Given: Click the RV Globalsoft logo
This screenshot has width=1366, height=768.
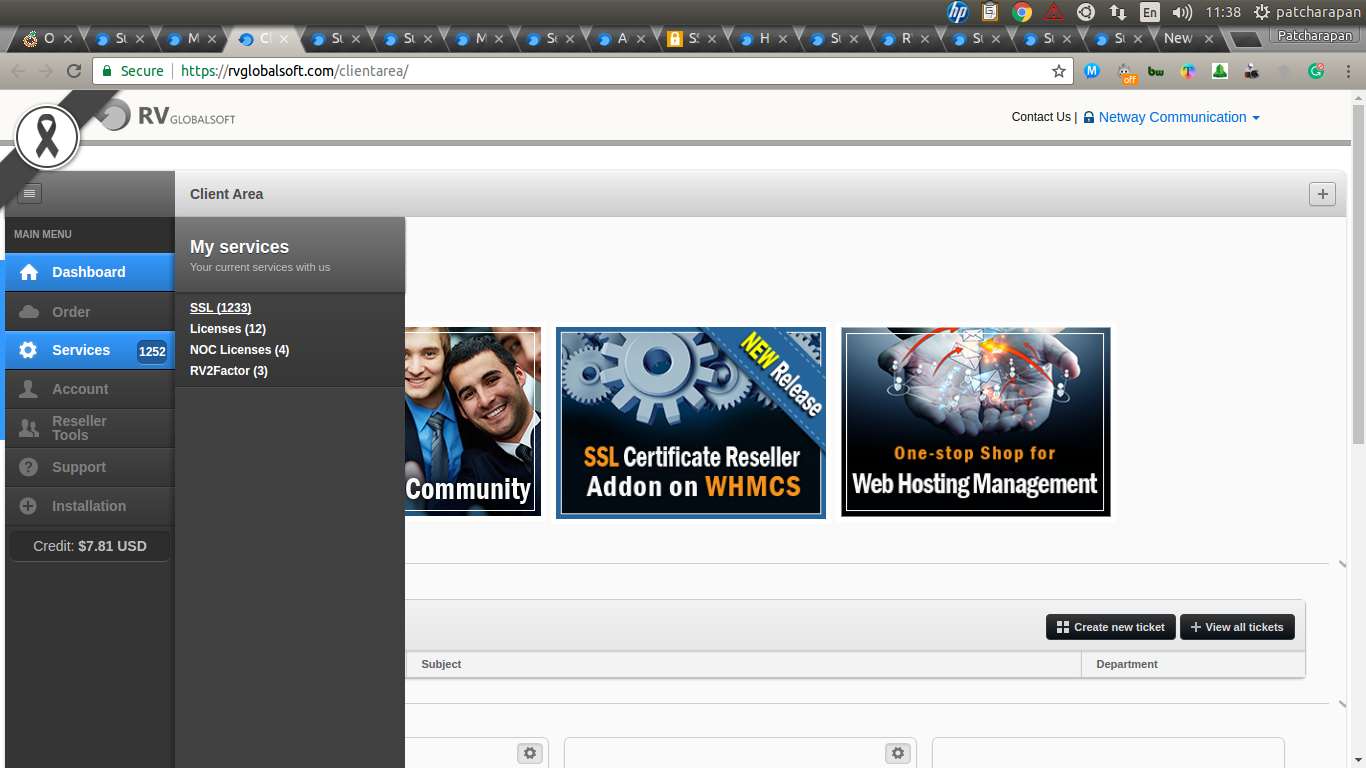Looking at the screenshot, I should tap(170, 116).
